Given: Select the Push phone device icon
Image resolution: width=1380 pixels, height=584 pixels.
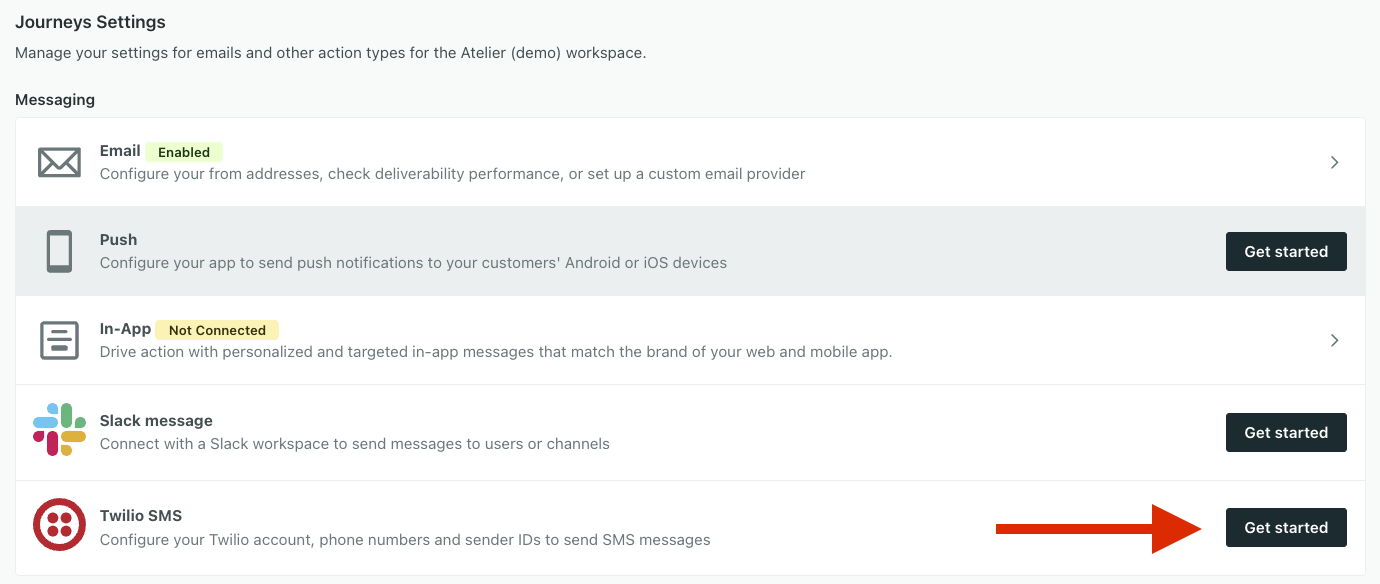Looking at the screenshot, I should point(59,251).
